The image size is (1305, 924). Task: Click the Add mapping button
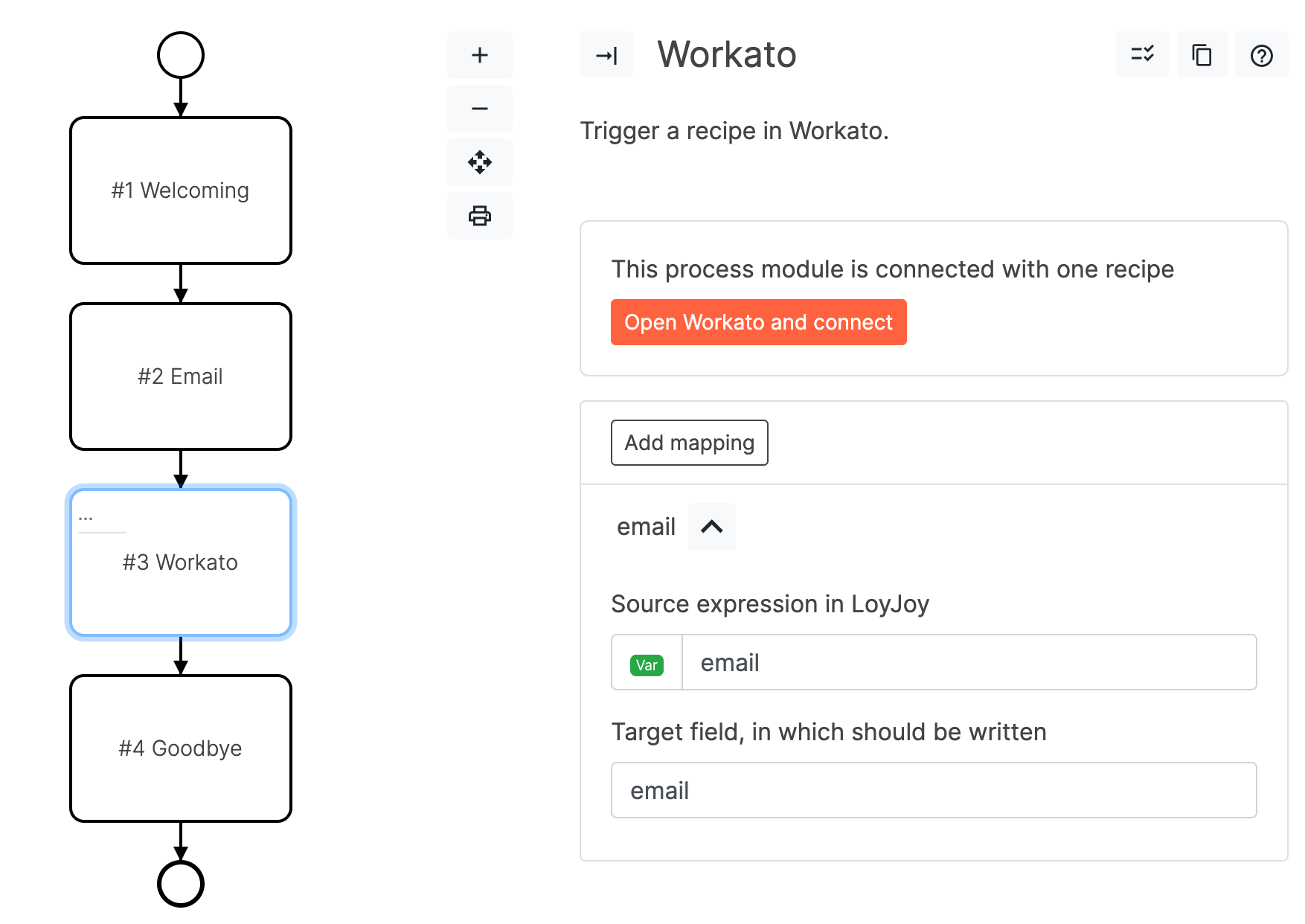point(689,443)
